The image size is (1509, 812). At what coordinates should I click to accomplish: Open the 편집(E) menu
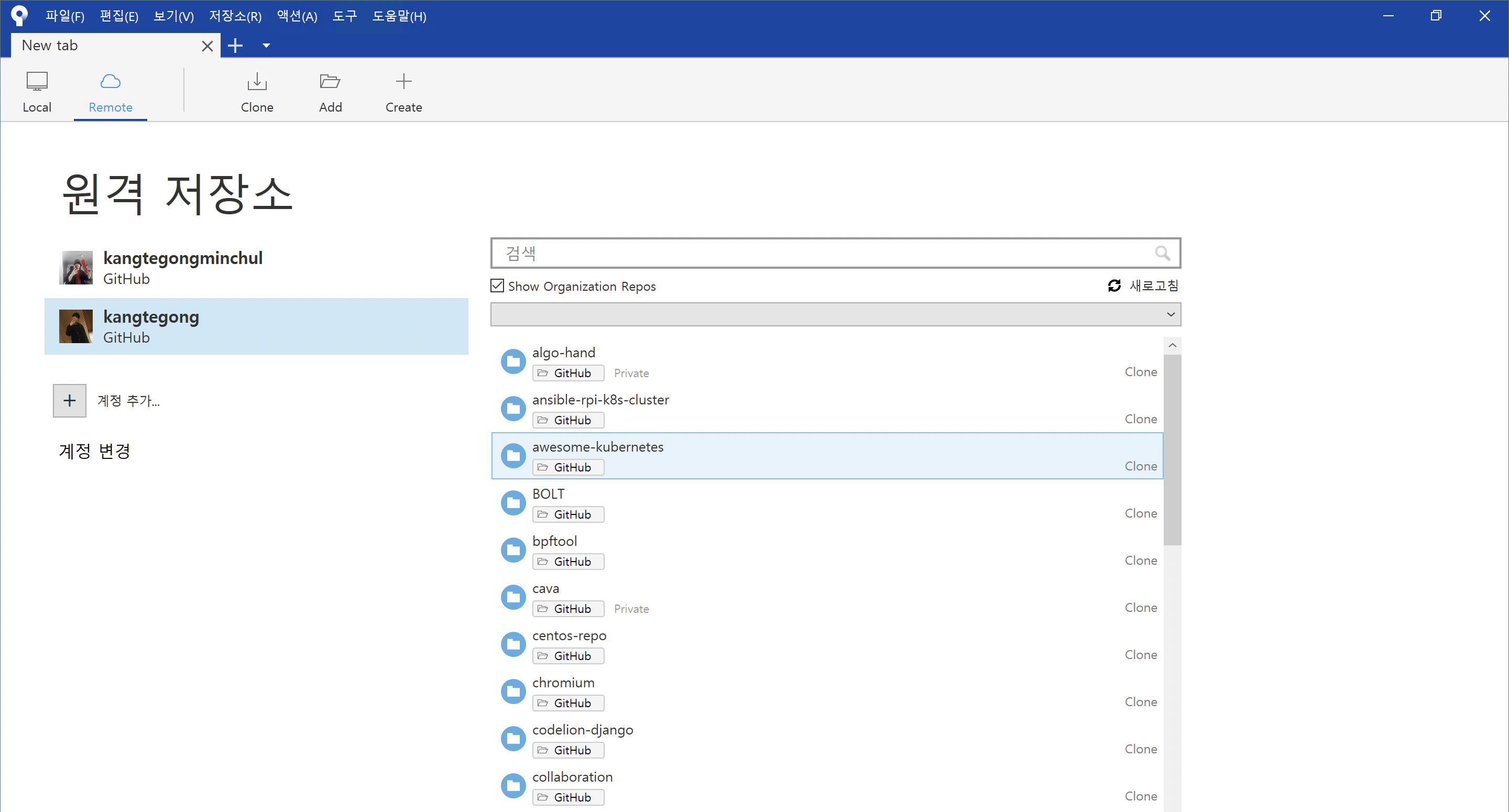click(119, 16)
